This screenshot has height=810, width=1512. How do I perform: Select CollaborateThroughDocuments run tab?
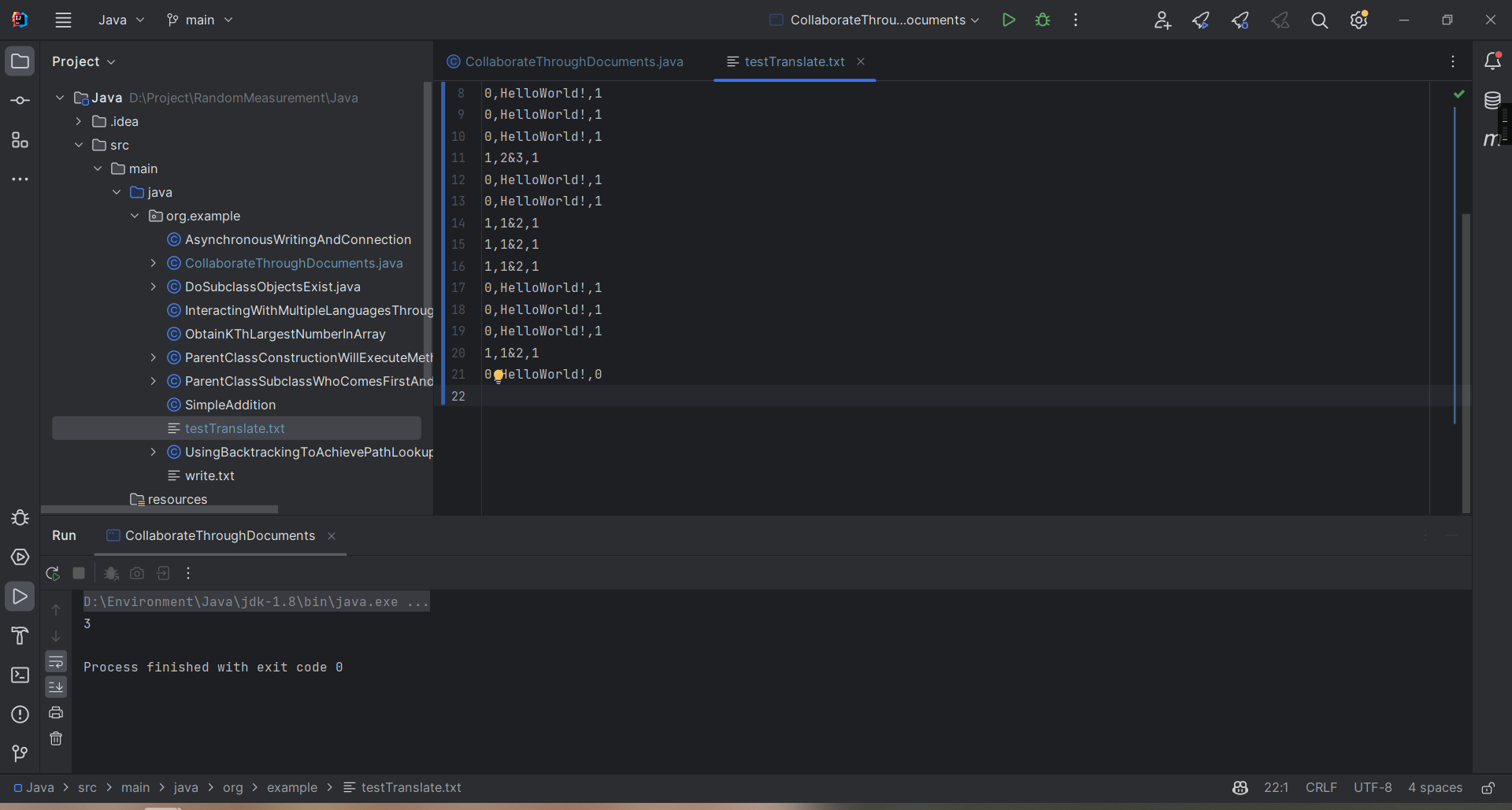pyautogui.click(x=211, y=536)
